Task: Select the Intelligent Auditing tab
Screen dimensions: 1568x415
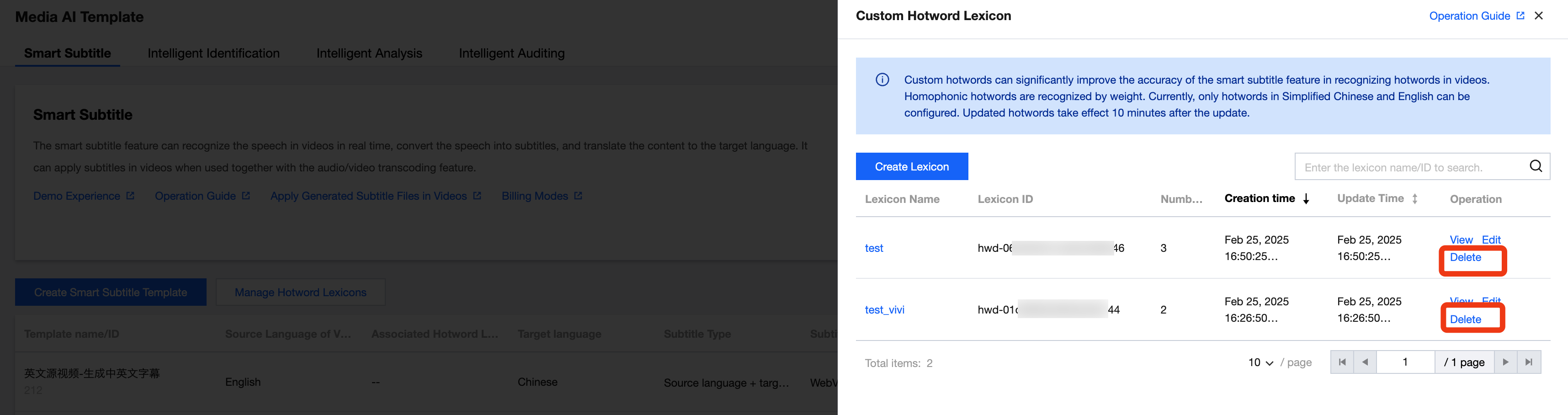Action: [511, 53]
